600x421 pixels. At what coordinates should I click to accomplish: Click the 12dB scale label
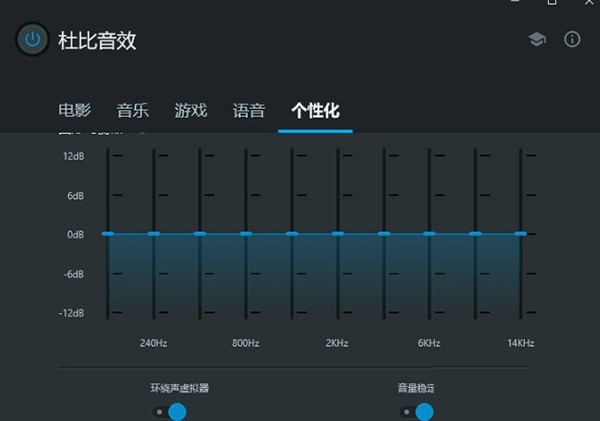click(x=73, y=156)
